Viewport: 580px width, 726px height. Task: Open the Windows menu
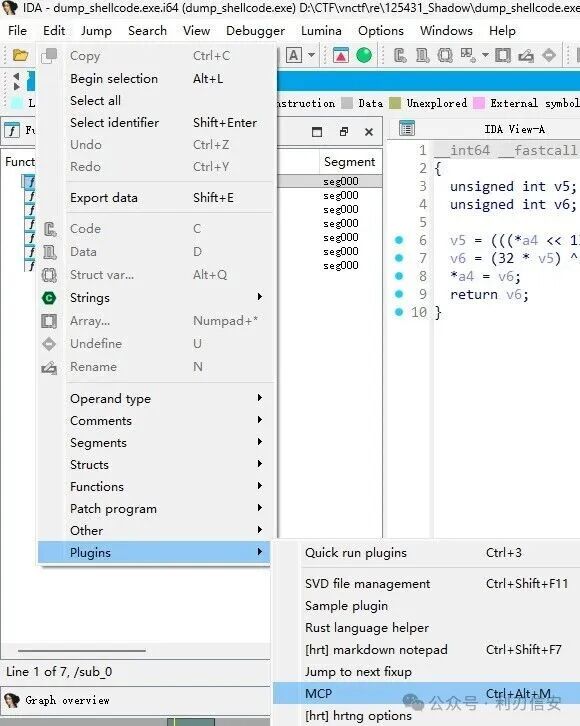click(446, 31)
